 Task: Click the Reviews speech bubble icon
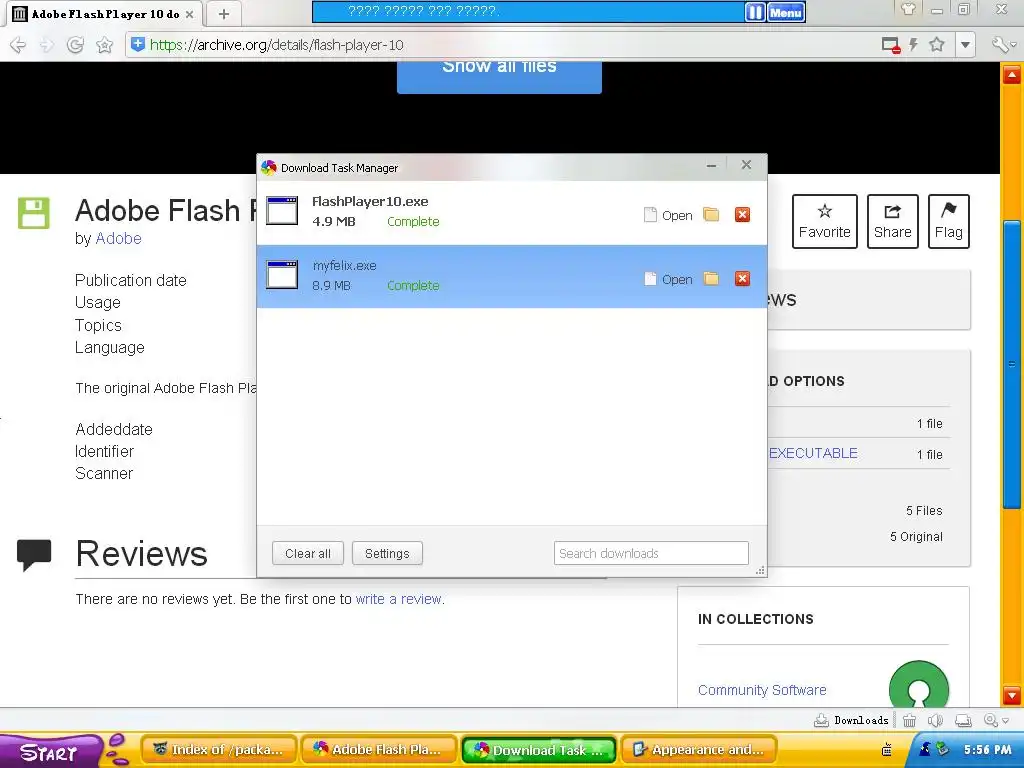tap(34, 555)
